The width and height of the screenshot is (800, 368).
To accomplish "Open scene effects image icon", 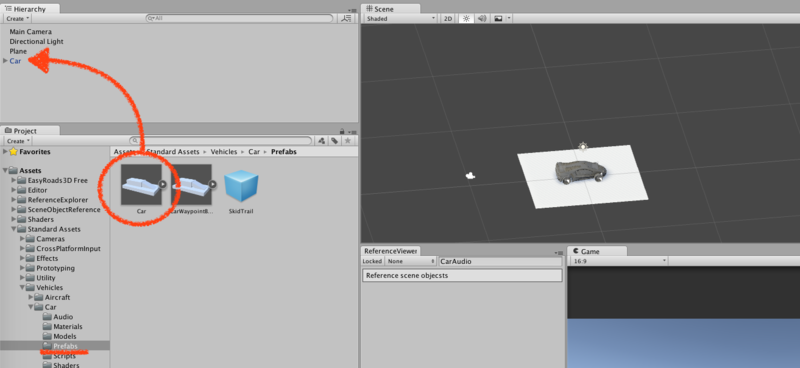I will pyautogui.click(x=498, y=18).
